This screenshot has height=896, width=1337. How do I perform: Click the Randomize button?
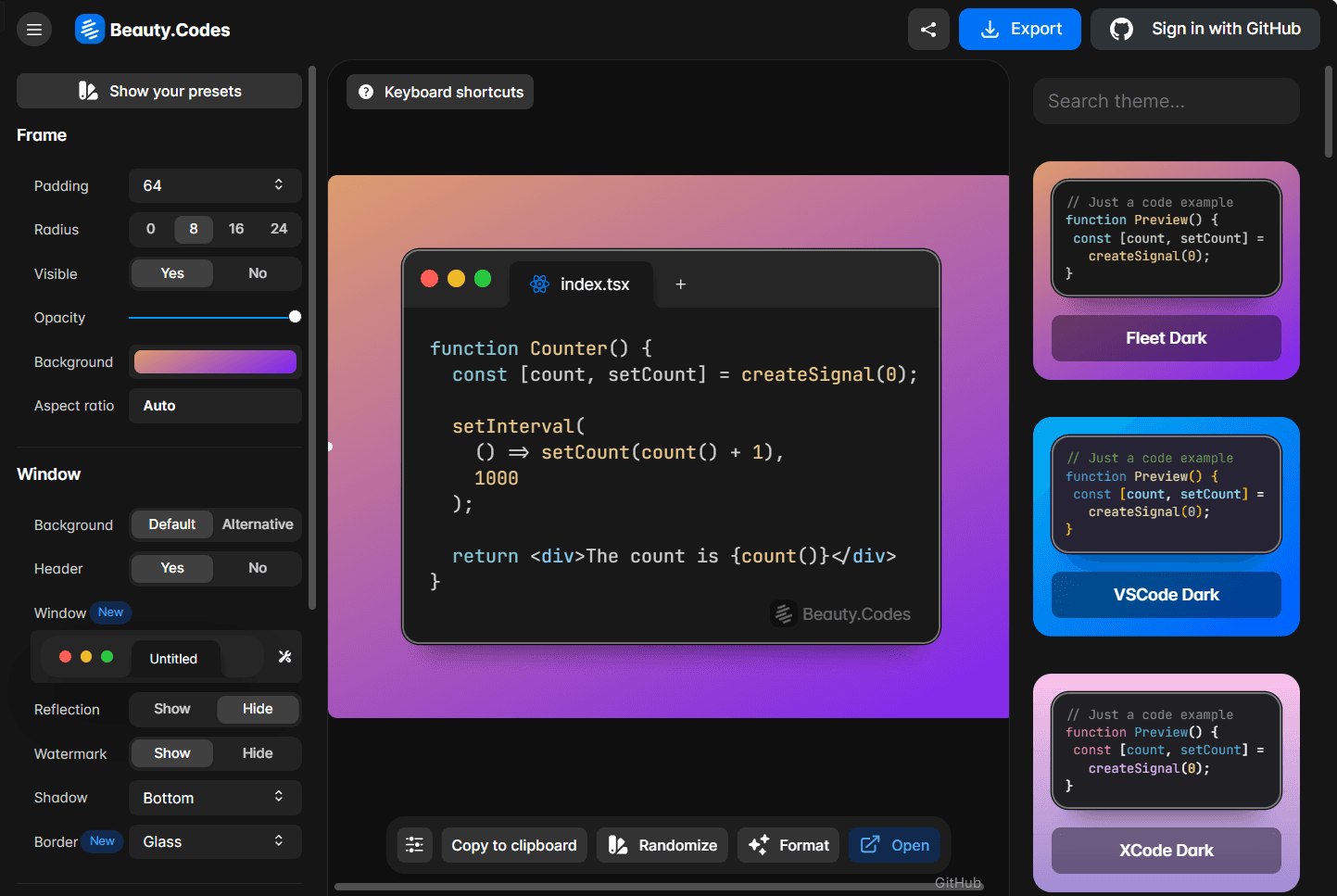pos(662,845)
